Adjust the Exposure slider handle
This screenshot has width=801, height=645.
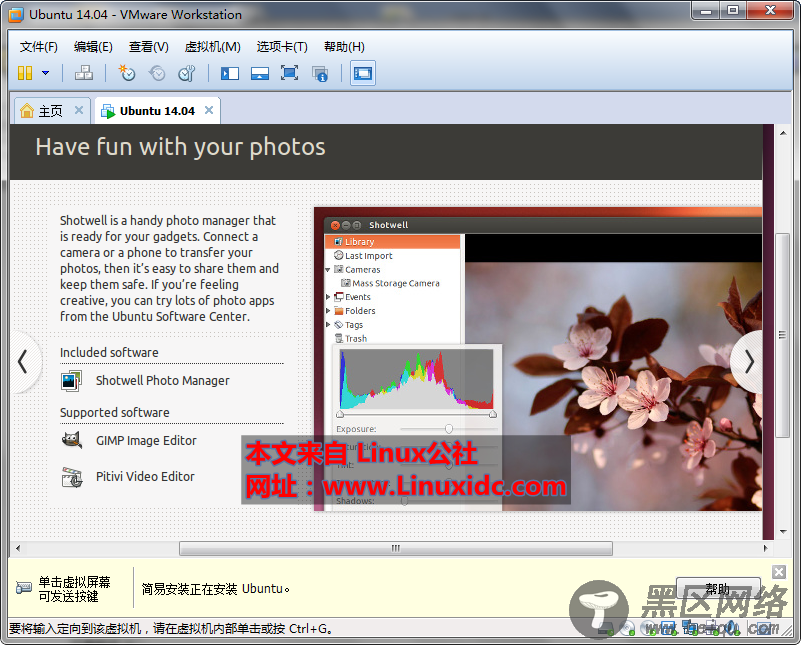(x=449, y=429)
